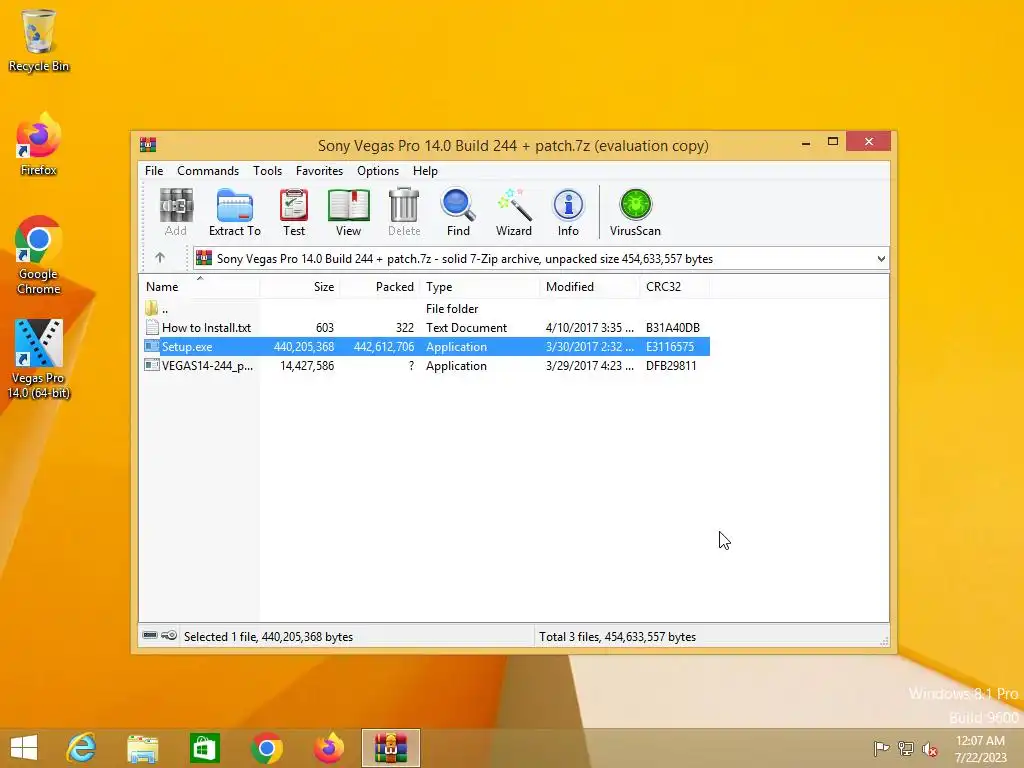Click CRC32 value B31A40DB

tap(673, 327)
